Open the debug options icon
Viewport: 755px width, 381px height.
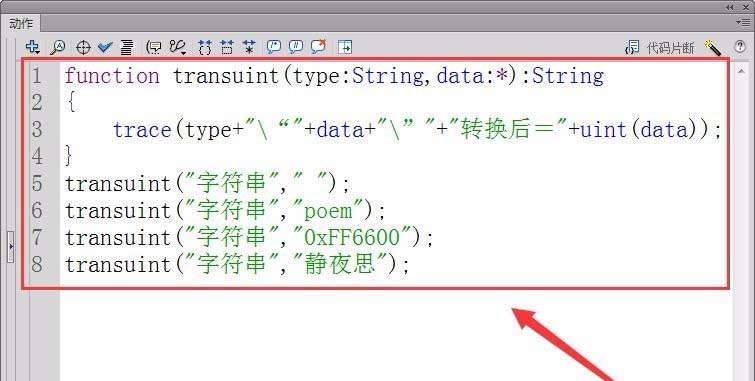(x=178, y=47)
